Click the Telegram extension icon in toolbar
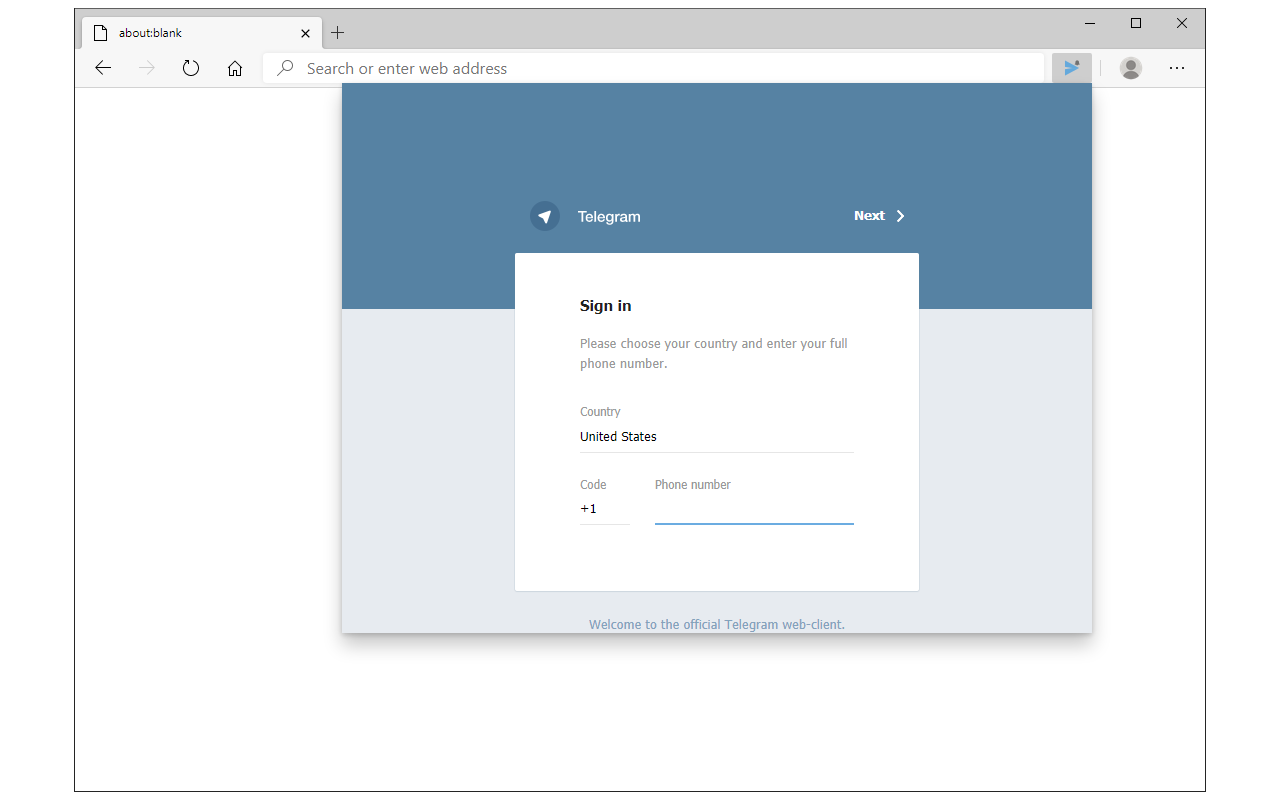 point(1072,68)
